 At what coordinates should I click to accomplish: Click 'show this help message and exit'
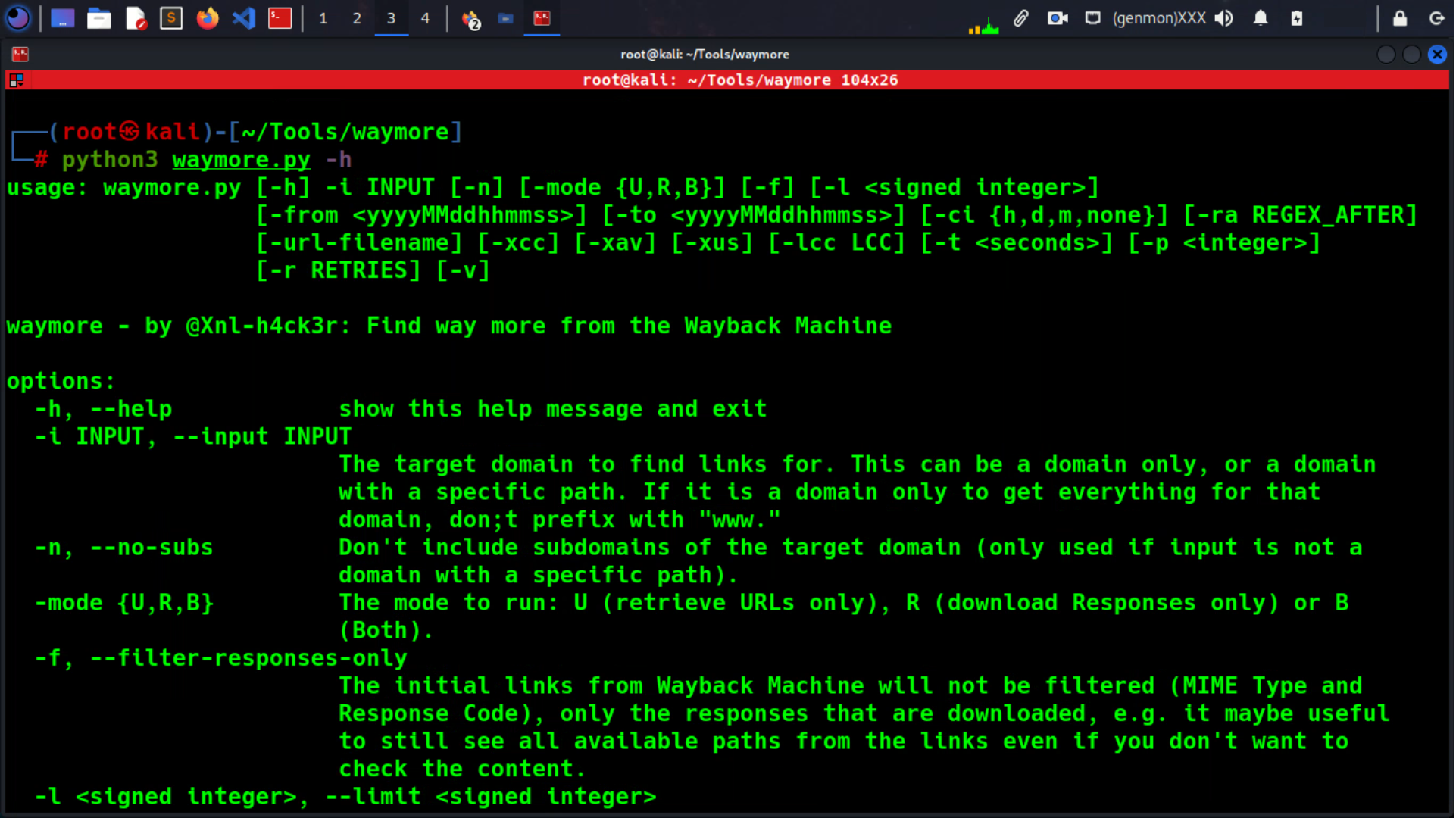point(553,409)
